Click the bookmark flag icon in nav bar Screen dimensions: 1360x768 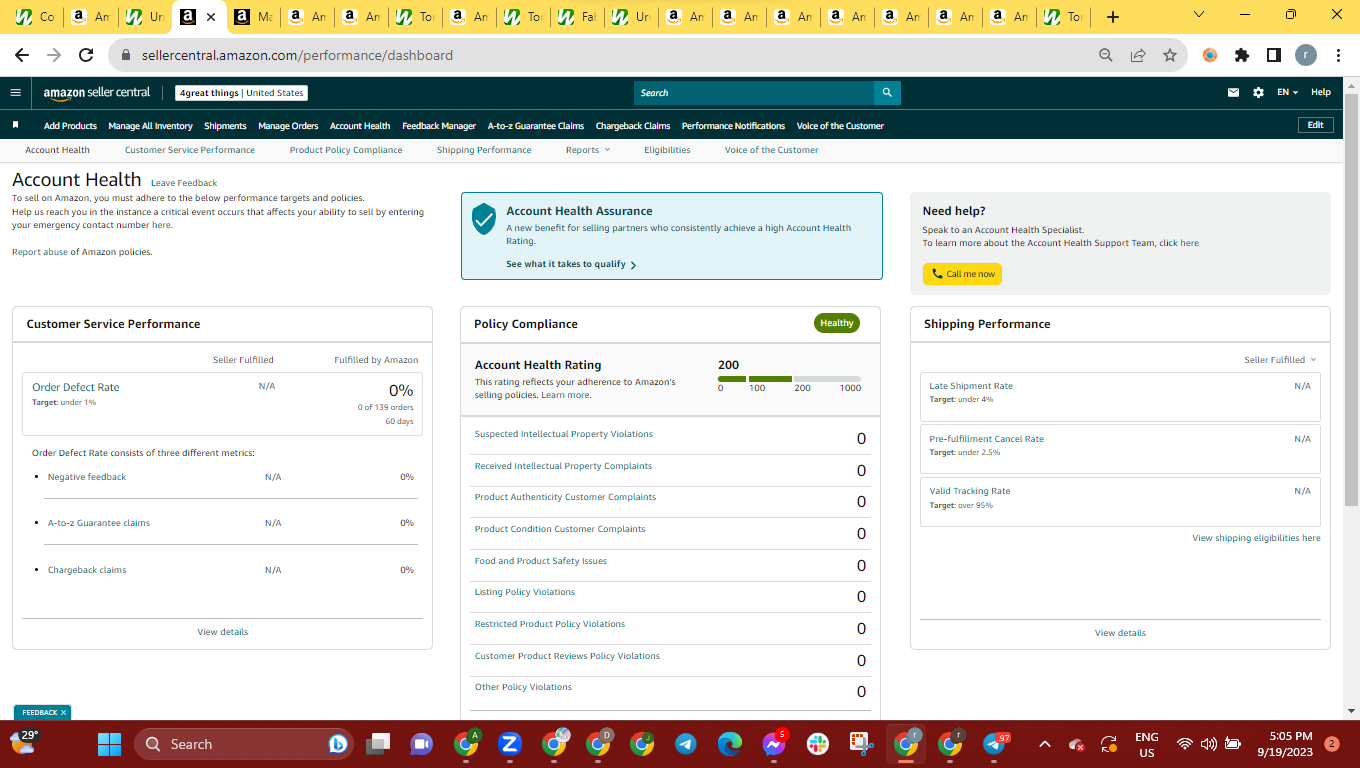(x=16, y=125)
